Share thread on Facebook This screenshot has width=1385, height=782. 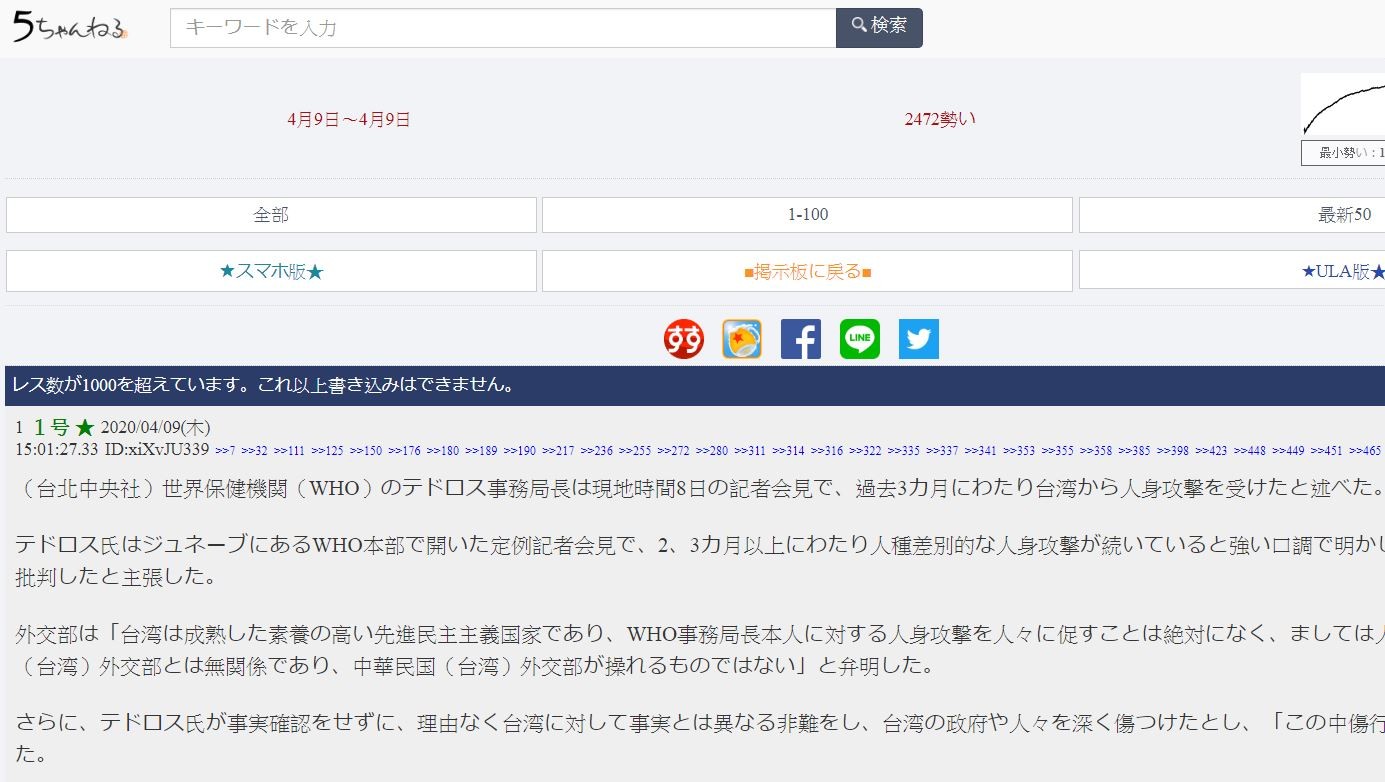[x=801, y=339]
